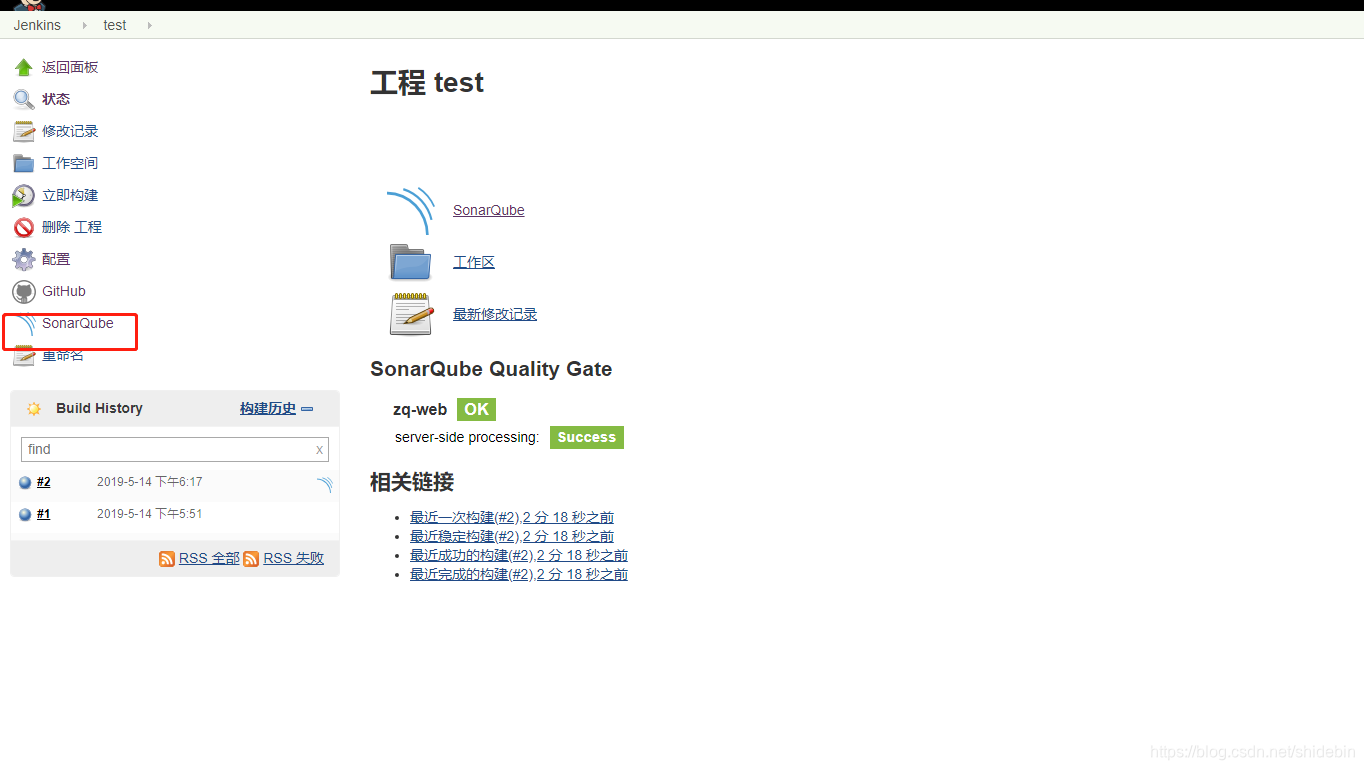Screen dimensions: 1364x770
Task: Click the blue status ball for build #1
Action: tap(25, 515)
